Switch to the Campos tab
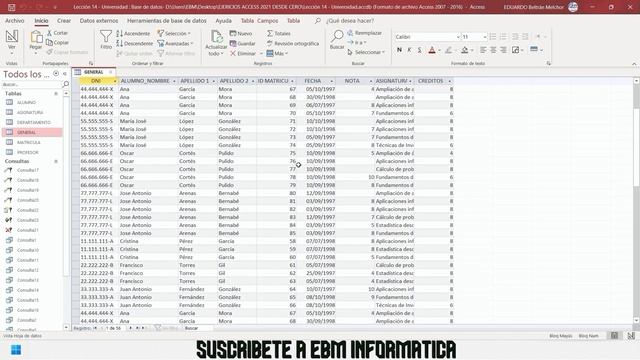Image resolution: width=640 pixels, height=360 pixels. point(268,20)
